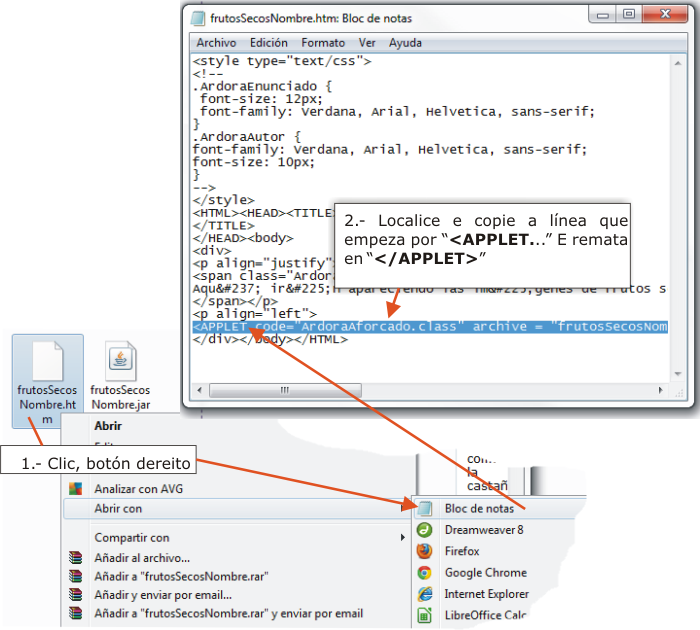This screenshot has width=700, height=630.
Task: Click the Google Chrome icon
Action: click(424, 573)
